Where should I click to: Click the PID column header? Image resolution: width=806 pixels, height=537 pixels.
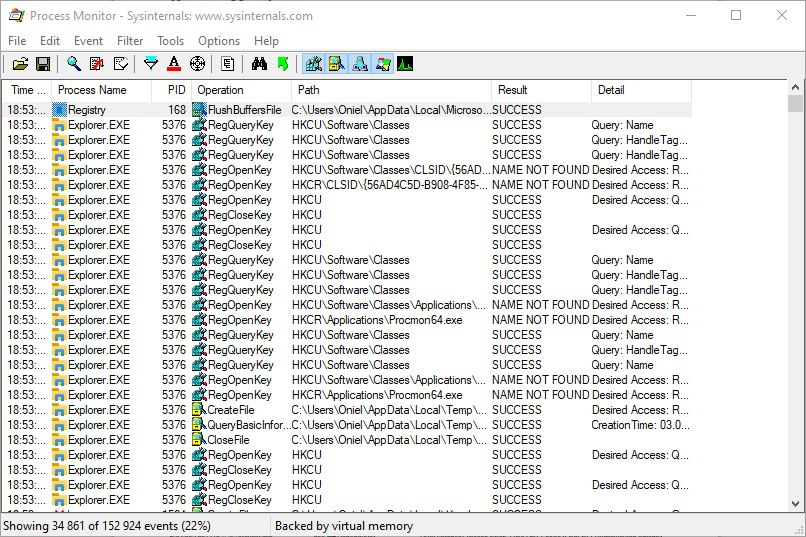click(x=172, y=90)
